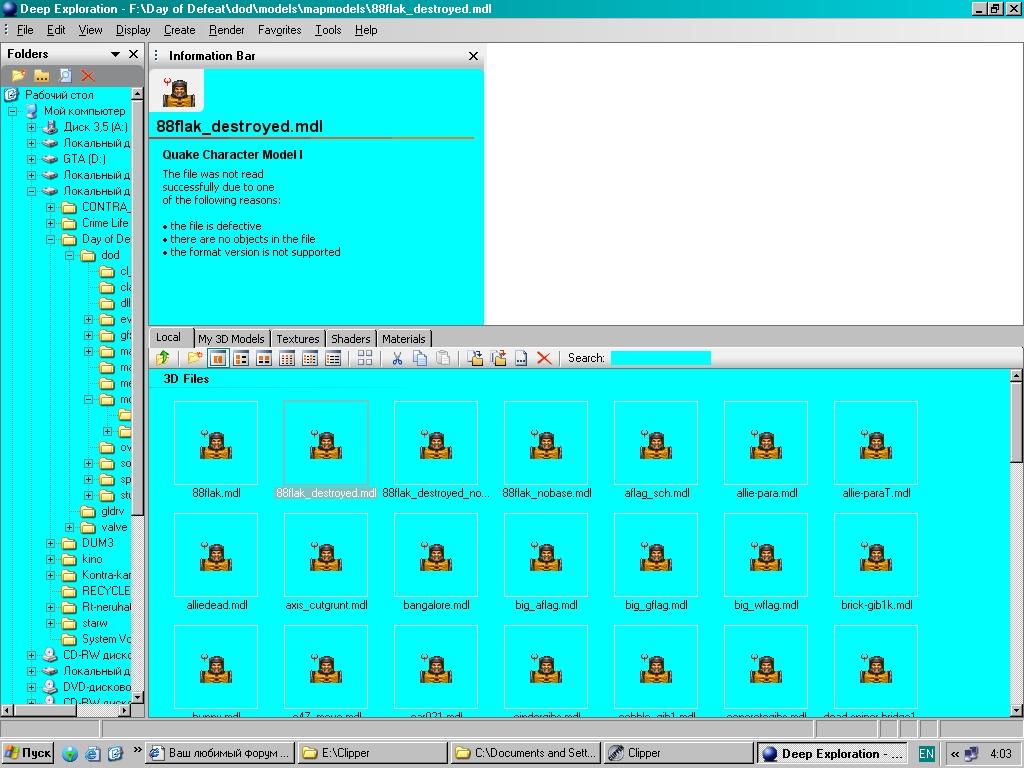Viewport: 1024px width, 768px height.
Task: Toggle the 2x2 grid layout view button
Action: click(365, 358)
